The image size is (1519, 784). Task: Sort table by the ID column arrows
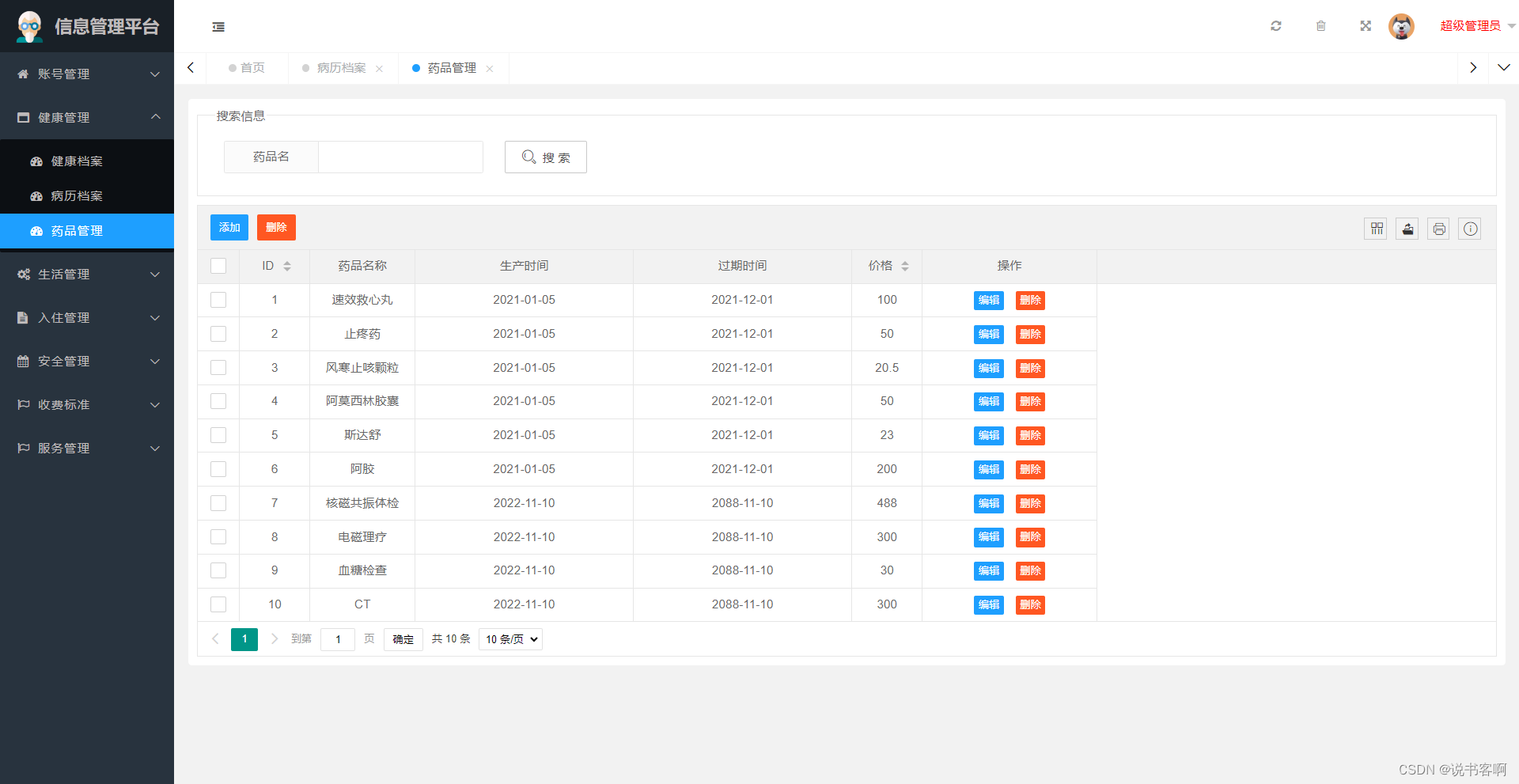[287, 267]
